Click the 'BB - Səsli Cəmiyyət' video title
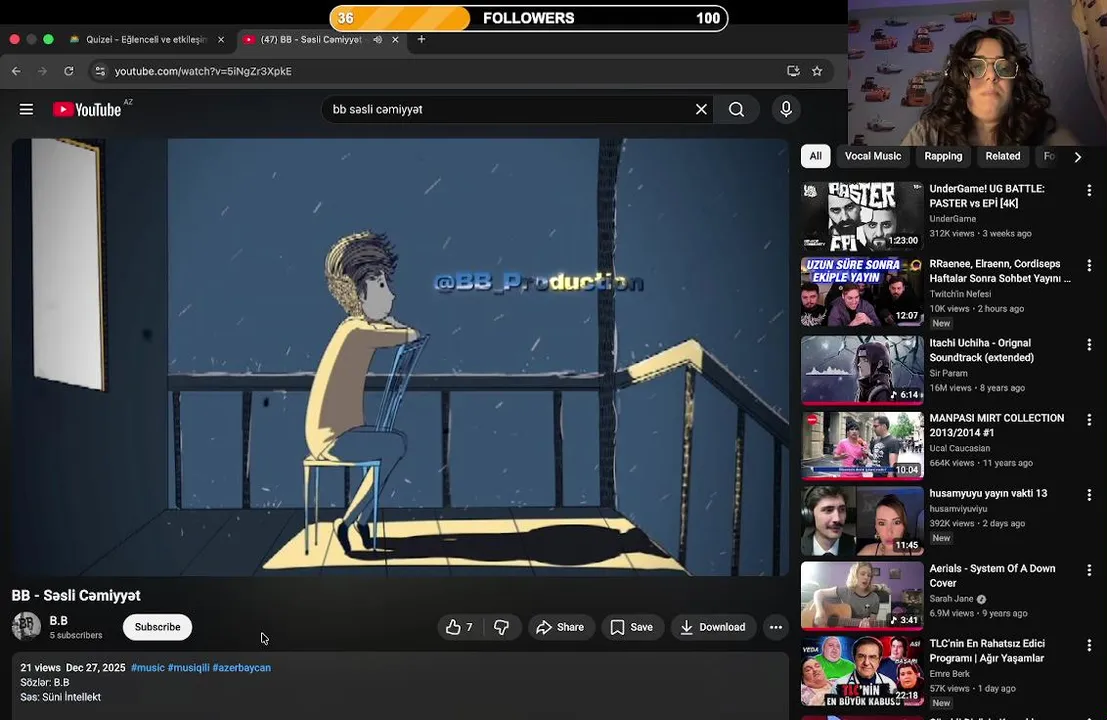Screen dimensions: 1107x720 tap(76, 596)
